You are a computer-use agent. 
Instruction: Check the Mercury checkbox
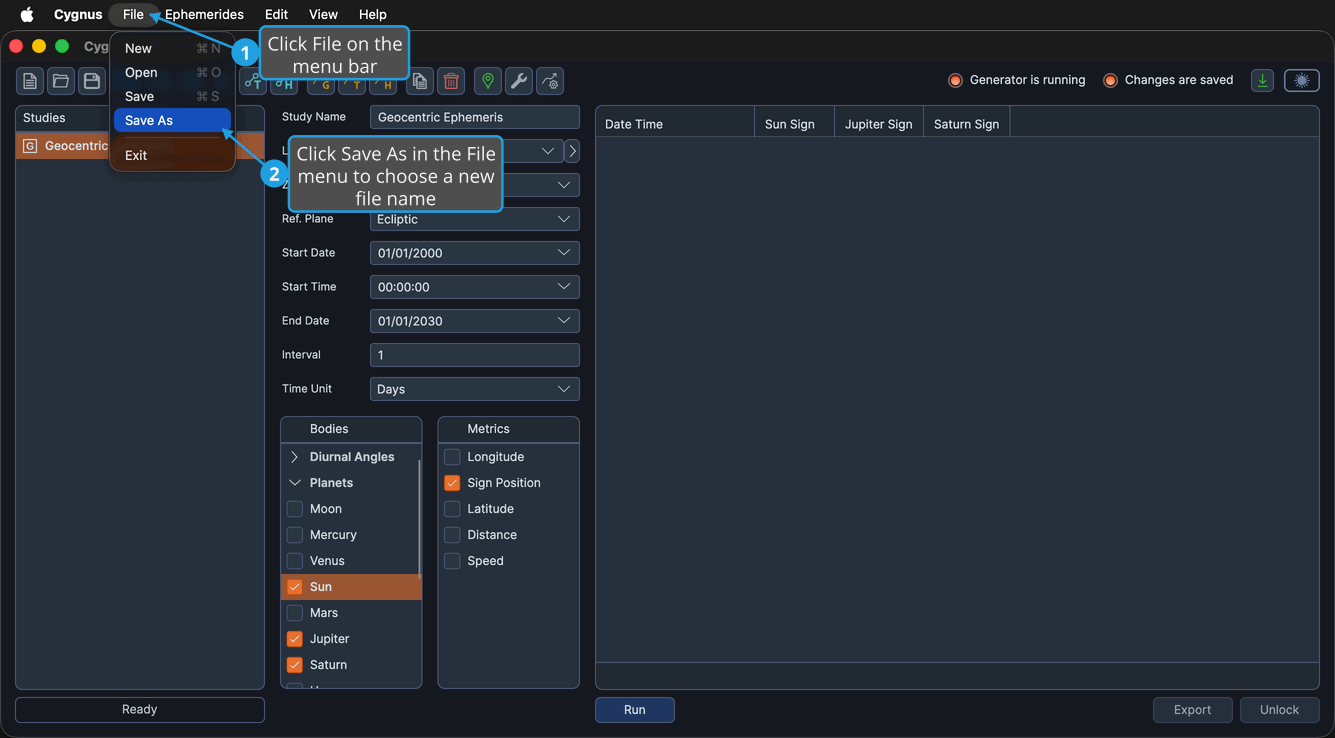pos(295,535)
